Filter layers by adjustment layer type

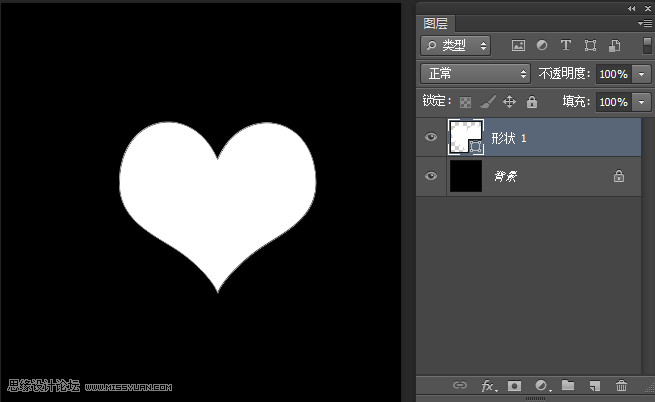(x=542, y=45)
